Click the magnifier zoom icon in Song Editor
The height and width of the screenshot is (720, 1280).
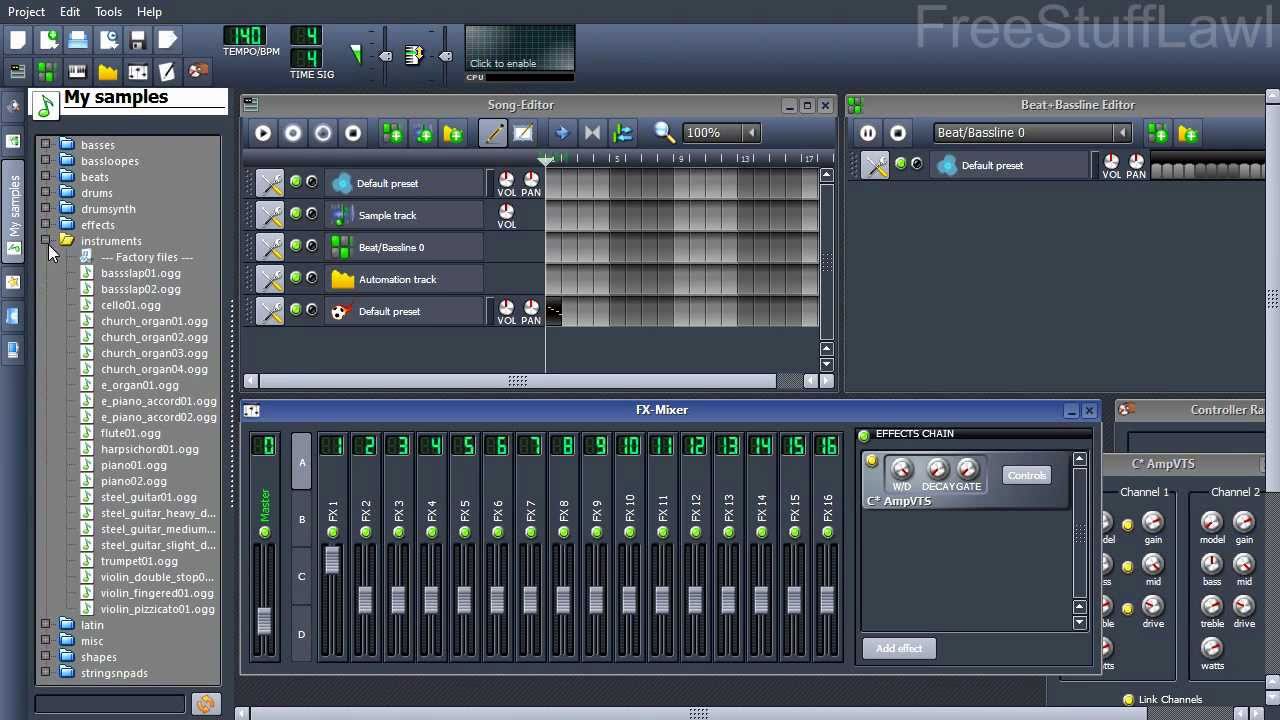662,132
